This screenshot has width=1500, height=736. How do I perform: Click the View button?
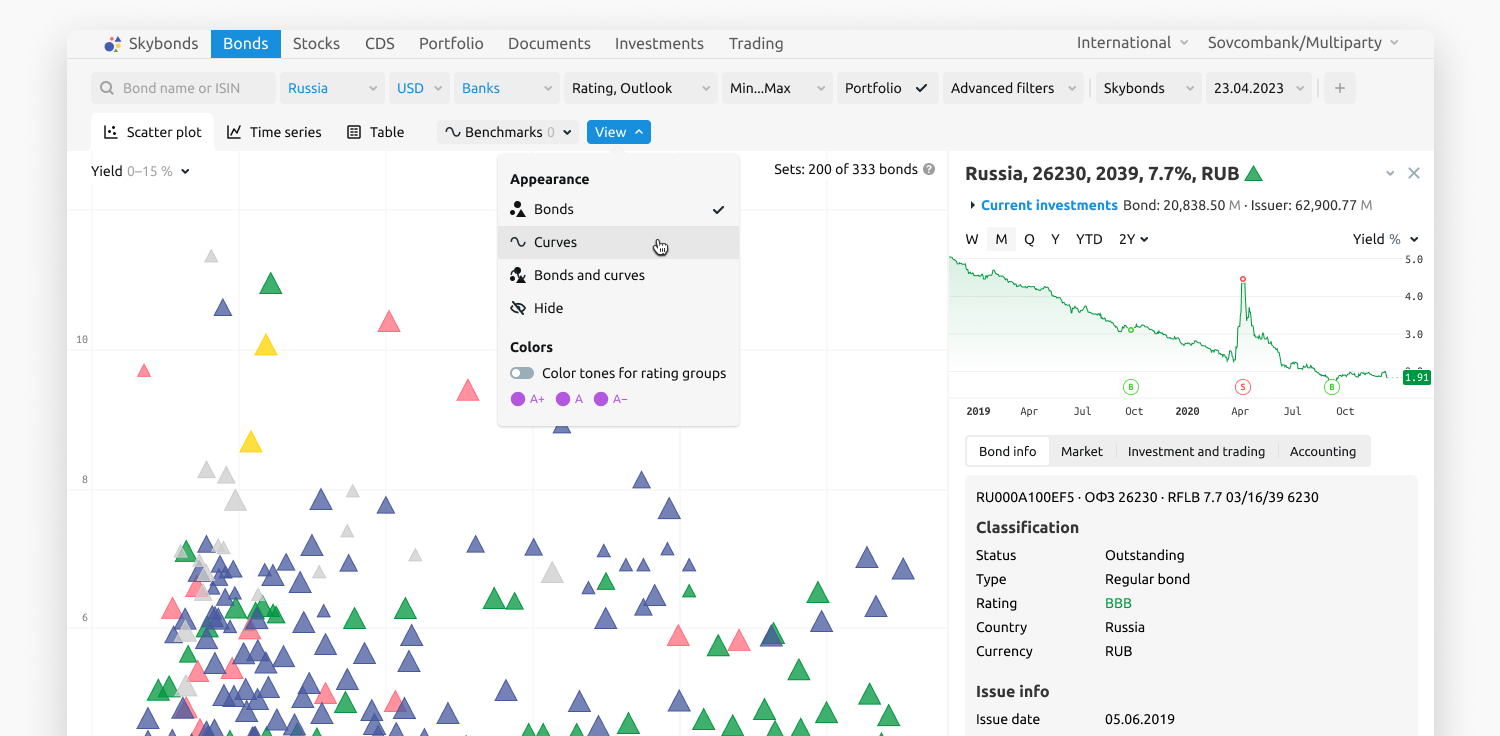pyautogui.click(x=619, y=132)
